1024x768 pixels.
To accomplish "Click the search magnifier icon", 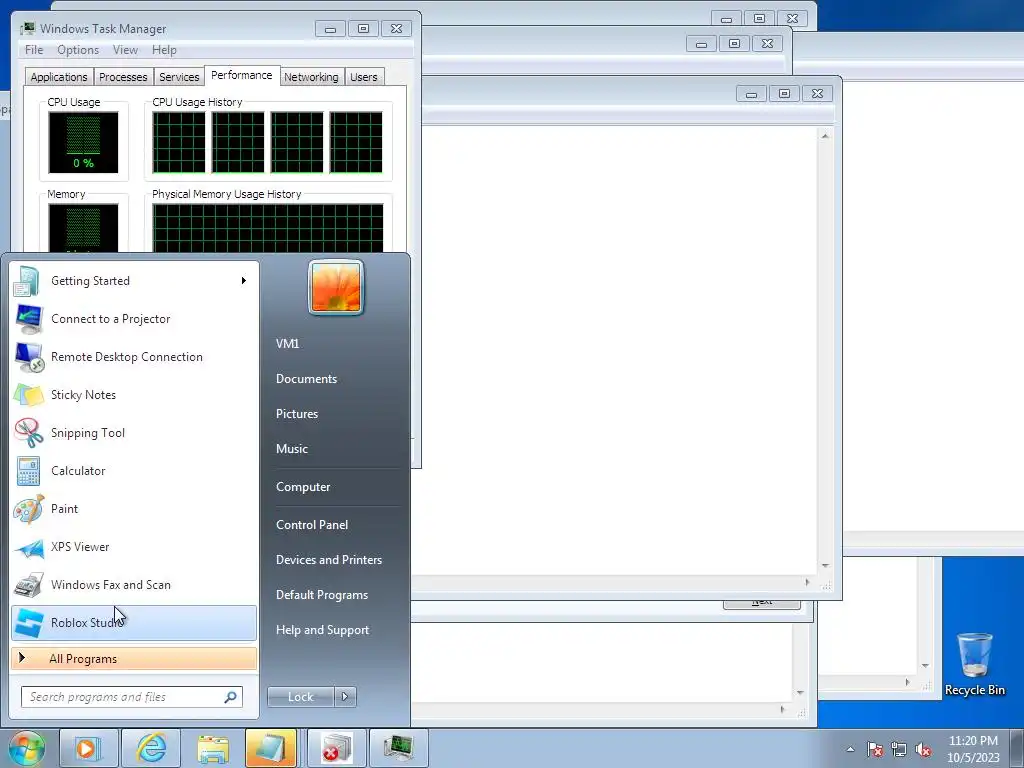I will [231, 697].
